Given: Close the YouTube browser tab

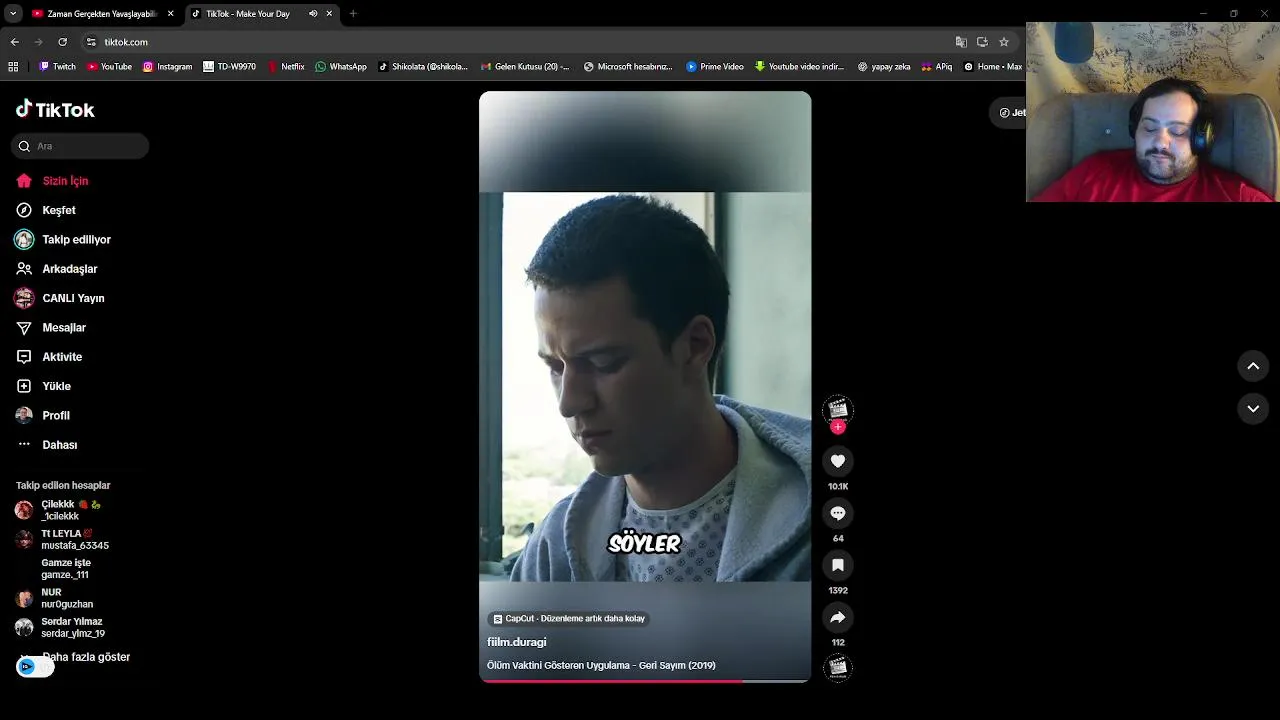Looking at the screenshot, I should click(171, 14).
